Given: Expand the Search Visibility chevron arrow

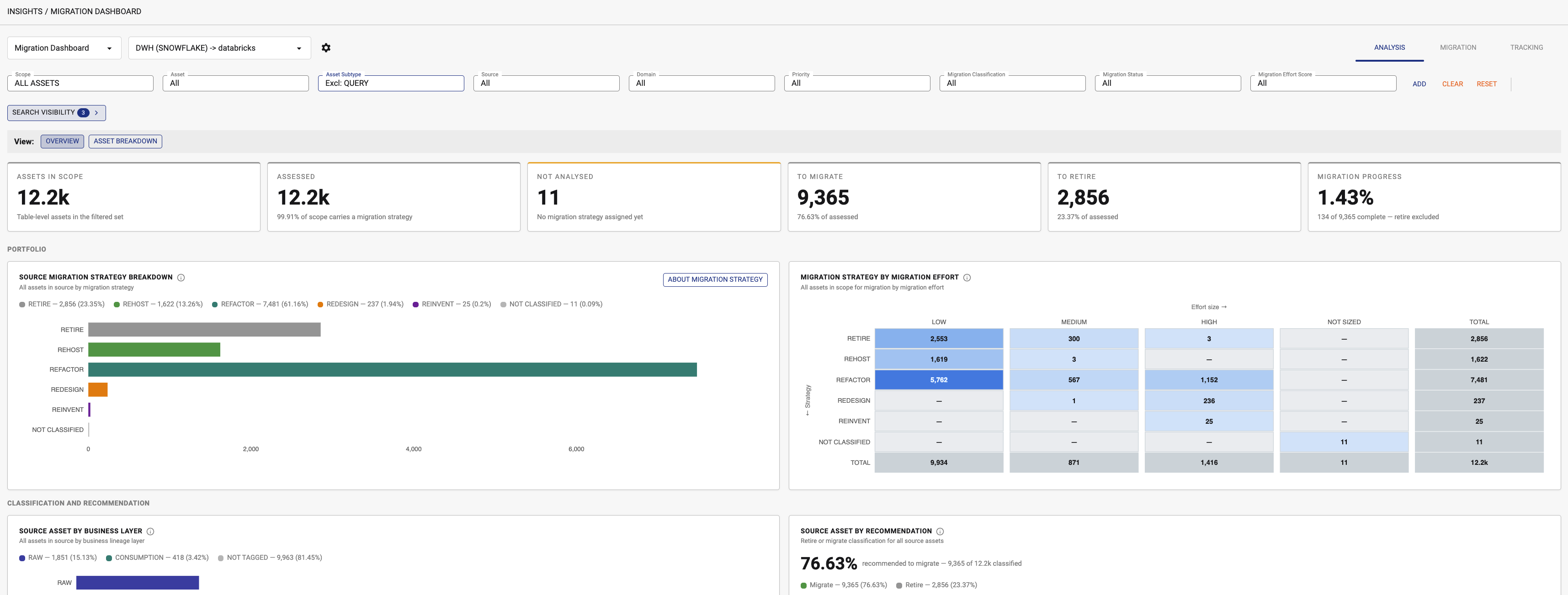Looking at the screenshot, I should tap(96, 112).
